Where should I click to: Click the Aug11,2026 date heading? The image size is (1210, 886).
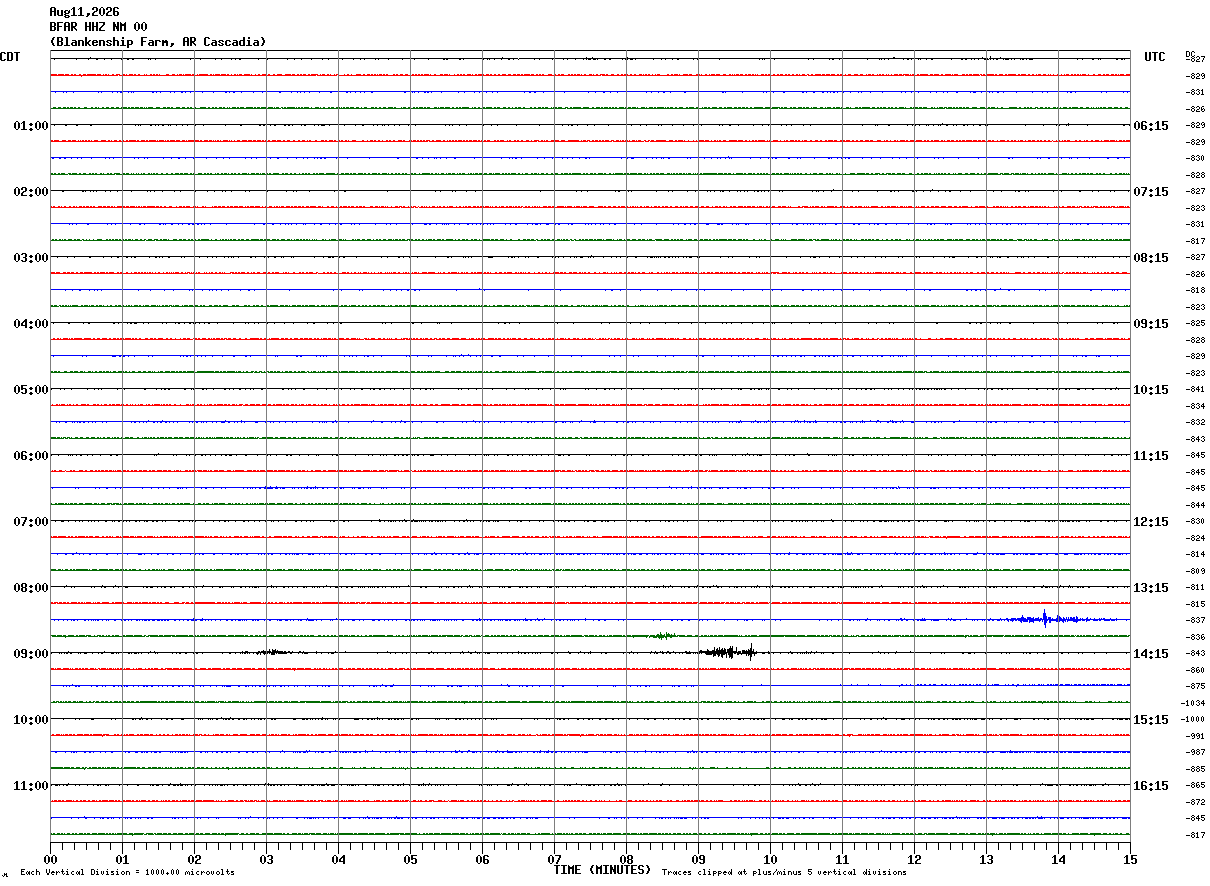pos(84,12)
